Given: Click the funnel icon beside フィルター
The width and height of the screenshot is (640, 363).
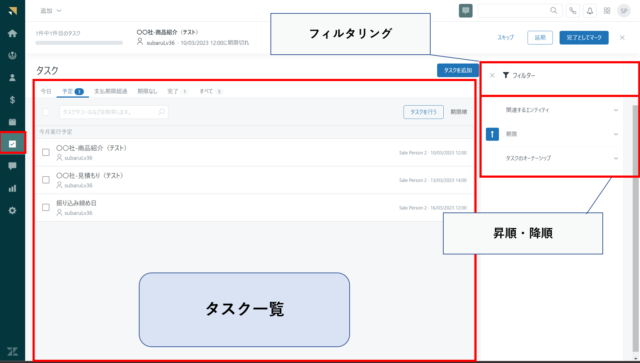Looking at the screenshot, I should [506, 75].
